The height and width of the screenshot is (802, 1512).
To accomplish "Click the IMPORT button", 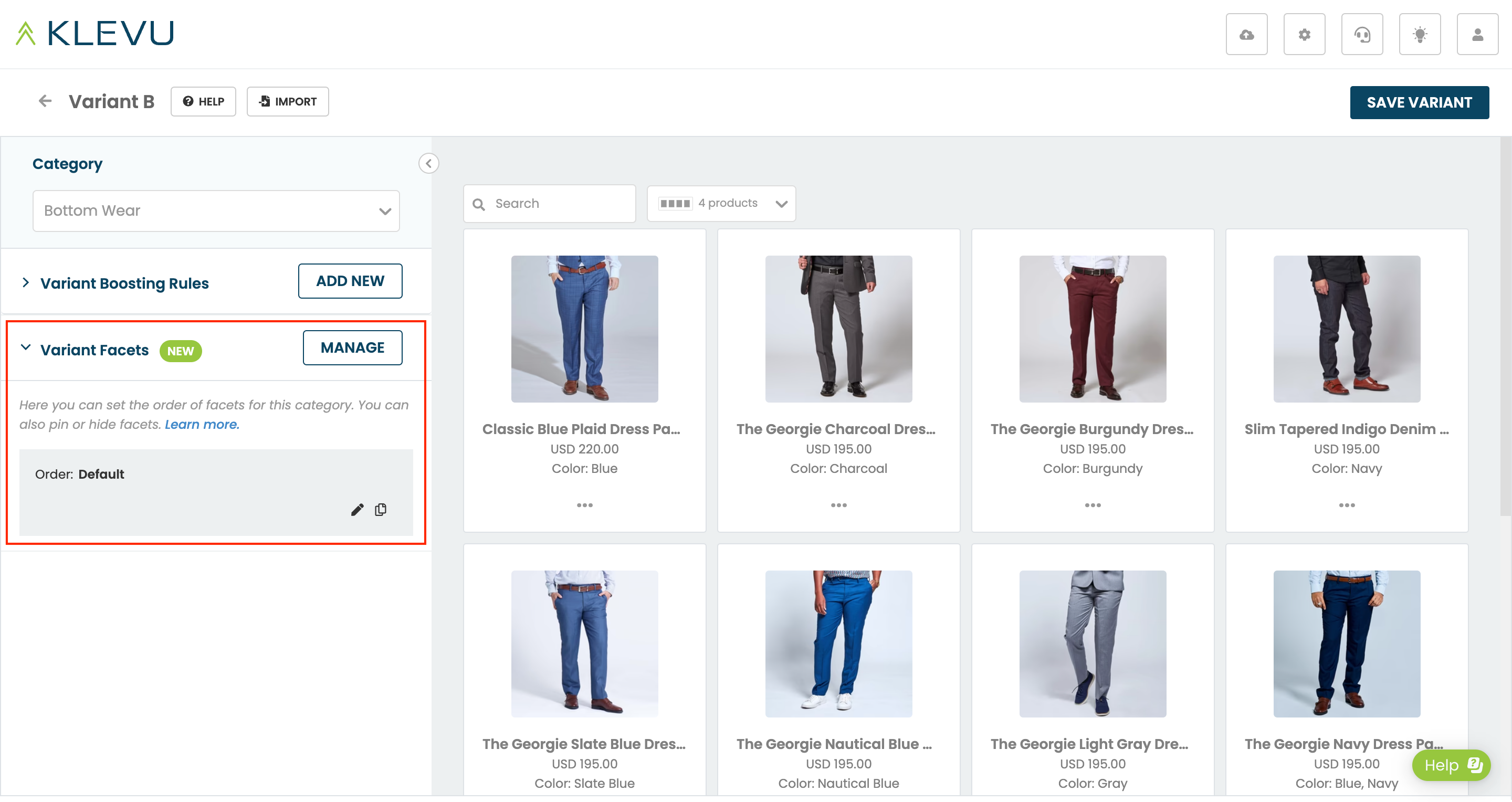I will pyautogui.click(x=288, y=101).
